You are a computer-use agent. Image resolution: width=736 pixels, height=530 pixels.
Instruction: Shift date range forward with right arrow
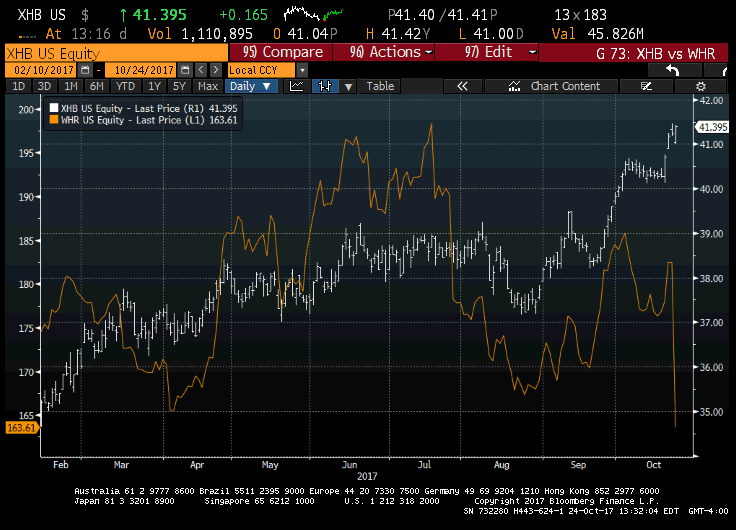pos(215,69)
